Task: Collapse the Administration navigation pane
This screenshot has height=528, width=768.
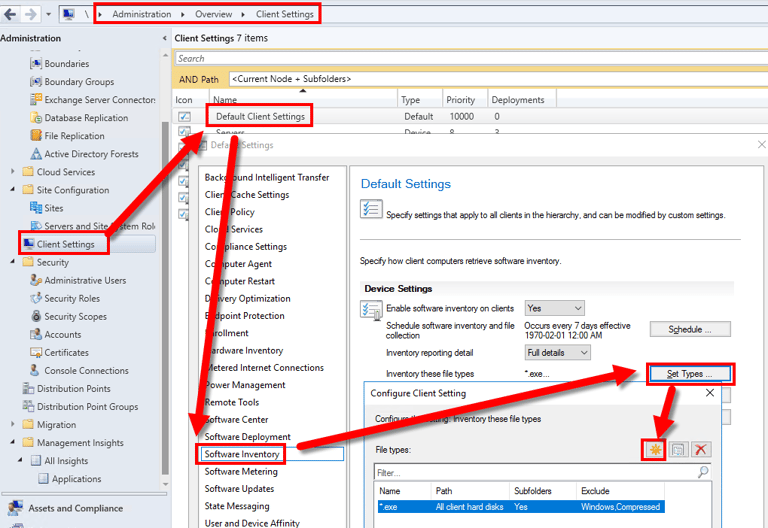Action: [165, 38]
